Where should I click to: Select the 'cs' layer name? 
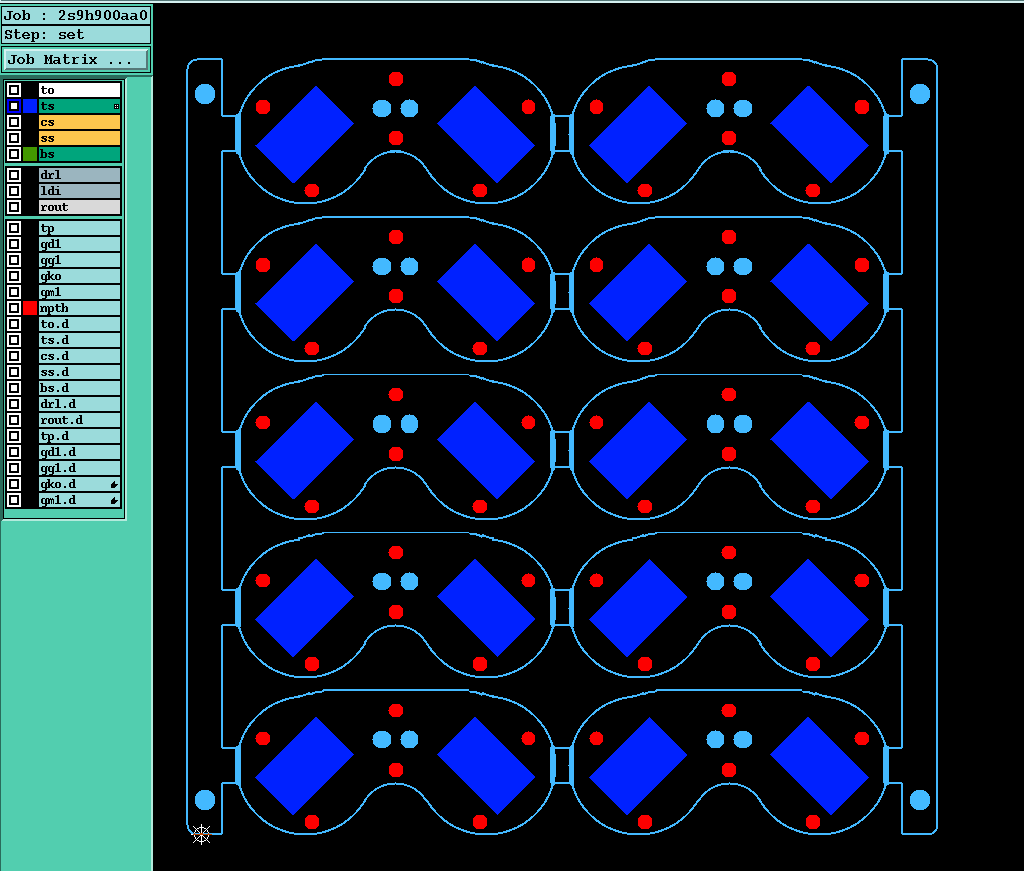80,122
